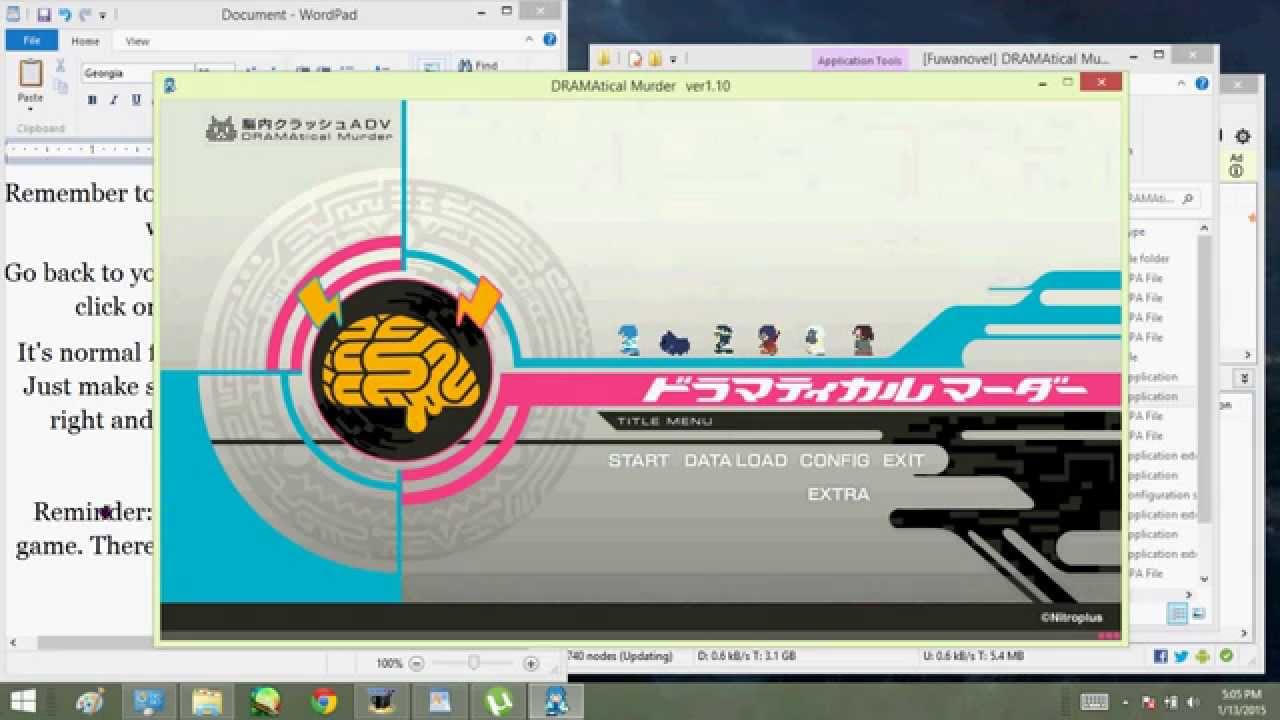Click the Explorer list scroll down arrow
Image resolution: width=1280 pixels, height=720 pixels.
click(x=1204, y=578)
